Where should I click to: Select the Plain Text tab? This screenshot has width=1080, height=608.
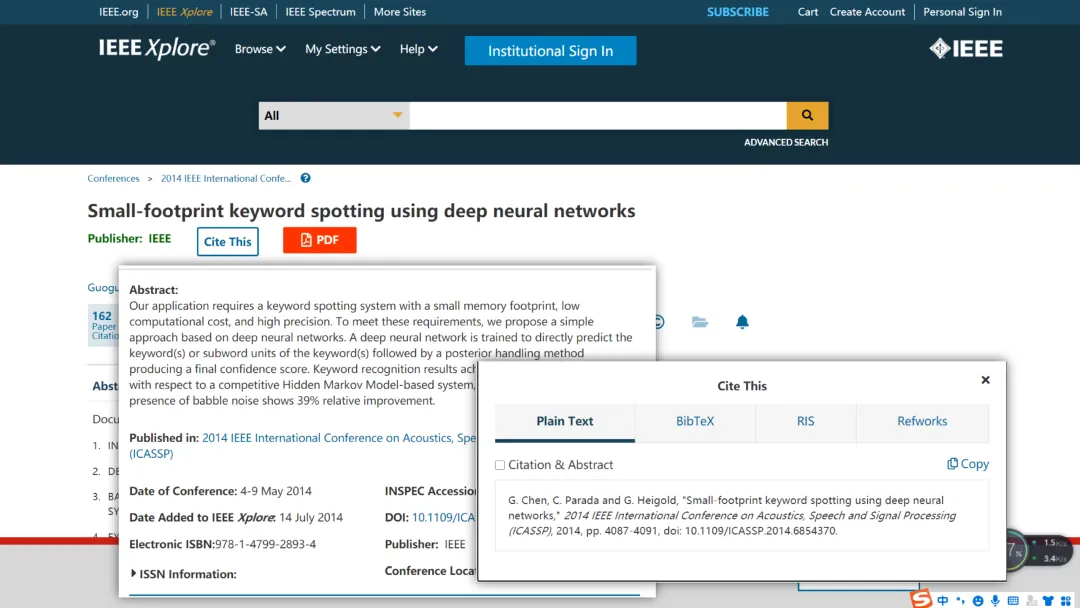click(565, 421)
